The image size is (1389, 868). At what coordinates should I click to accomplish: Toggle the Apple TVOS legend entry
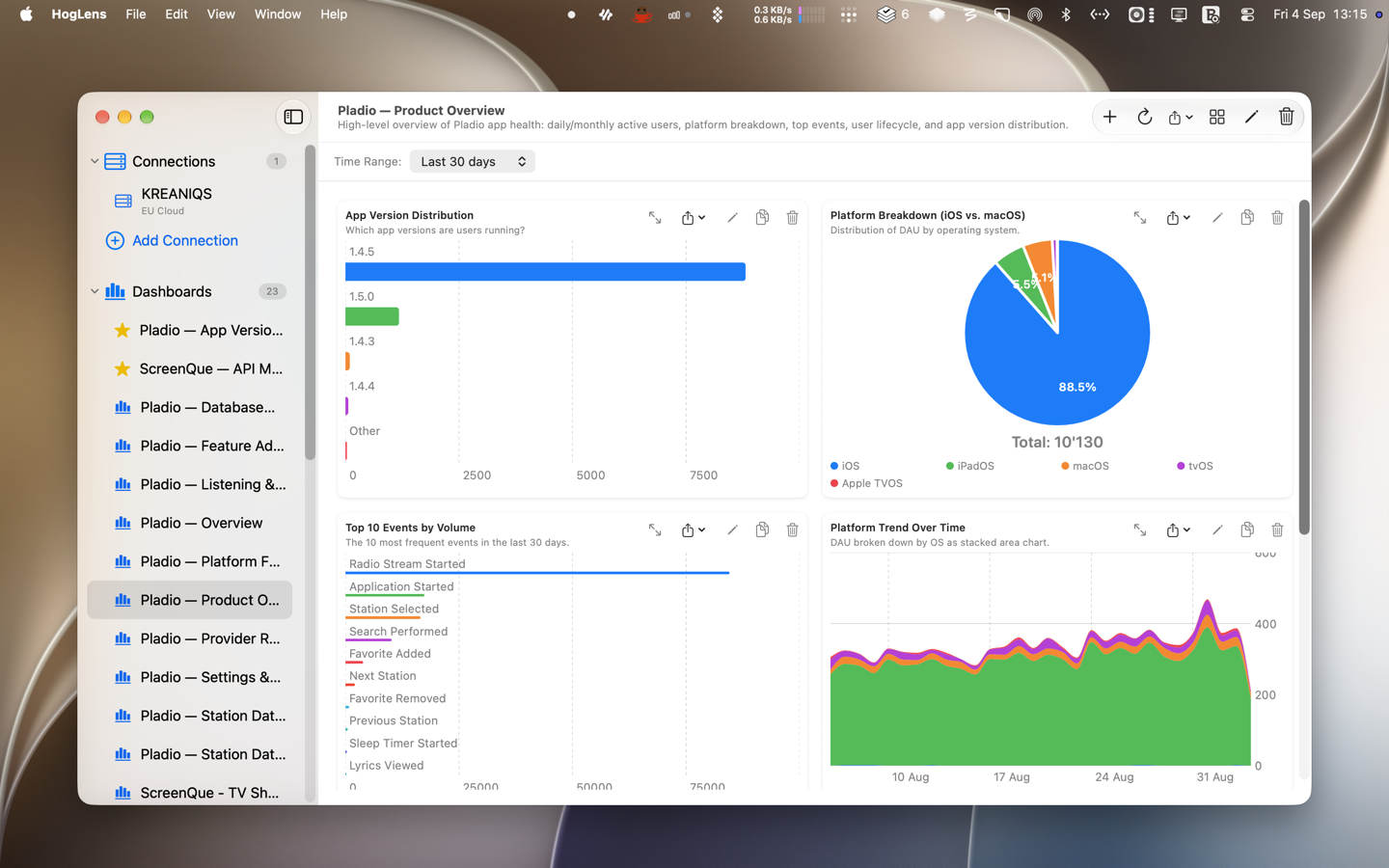[866, 483]
